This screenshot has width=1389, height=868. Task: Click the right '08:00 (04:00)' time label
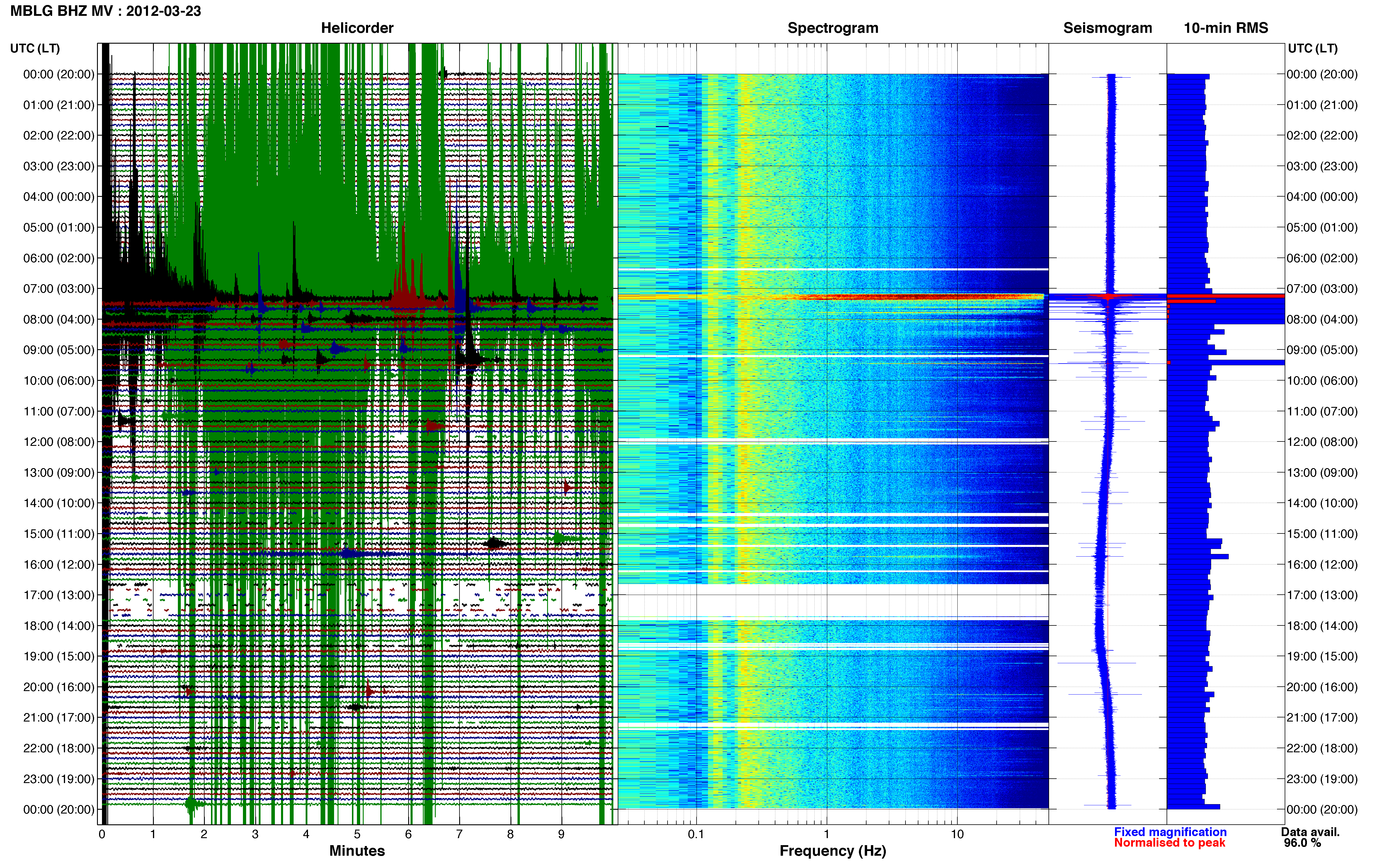(x=1322, y=319)
